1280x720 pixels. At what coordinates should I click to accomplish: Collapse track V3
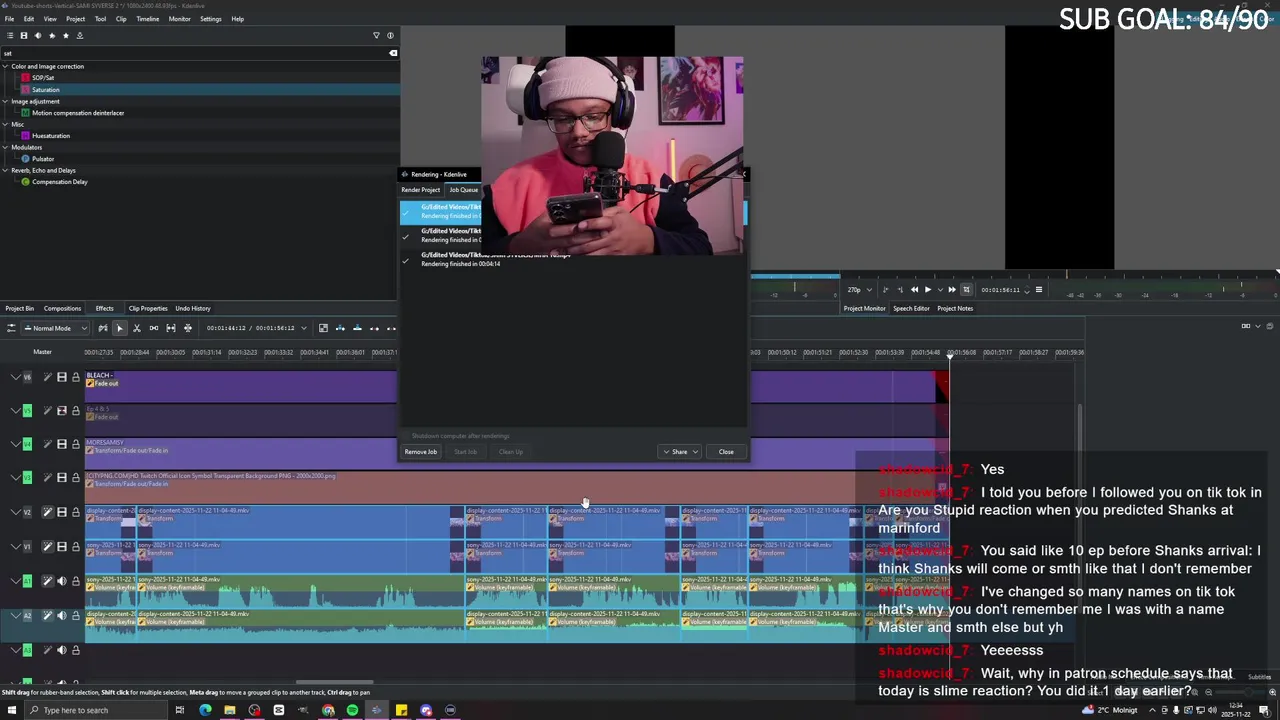(x=15, y=477)
